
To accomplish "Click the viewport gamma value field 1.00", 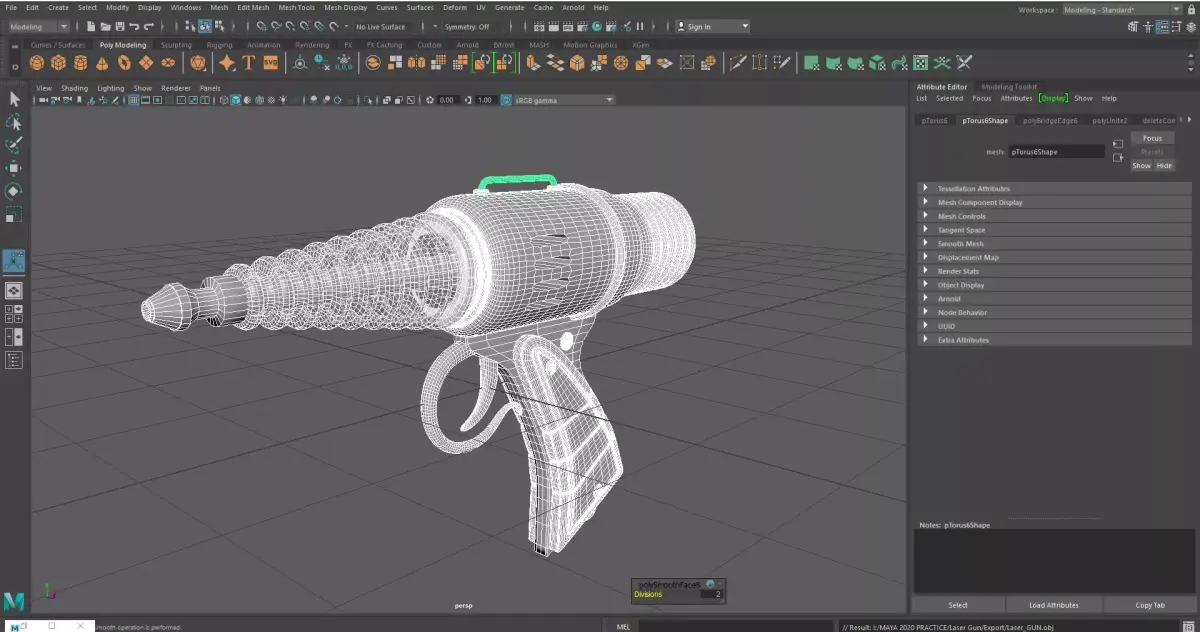I will click(485, 100).
